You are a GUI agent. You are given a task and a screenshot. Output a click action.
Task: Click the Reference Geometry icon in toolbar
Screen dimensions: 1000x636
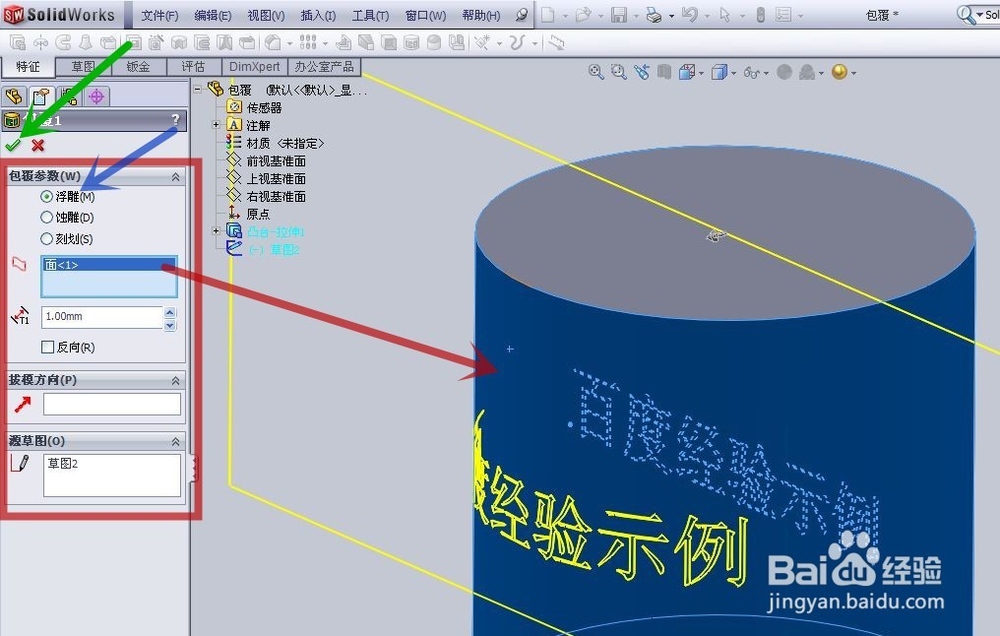point(483,43)
